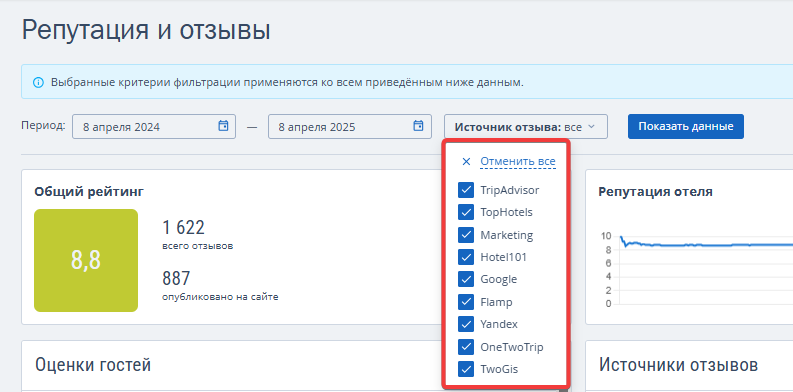
Task: Click the X icon beside Отменить все
Action: tap(466, 161)
